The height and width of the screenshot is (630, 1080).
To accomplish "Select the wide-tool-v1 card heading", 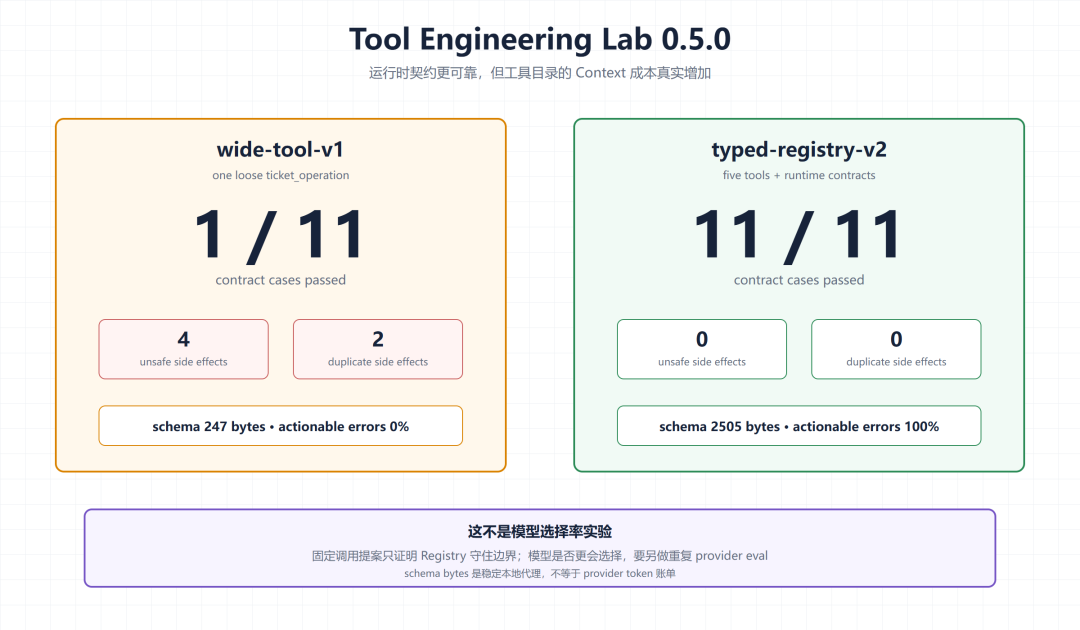I will [x=280, y=149].
